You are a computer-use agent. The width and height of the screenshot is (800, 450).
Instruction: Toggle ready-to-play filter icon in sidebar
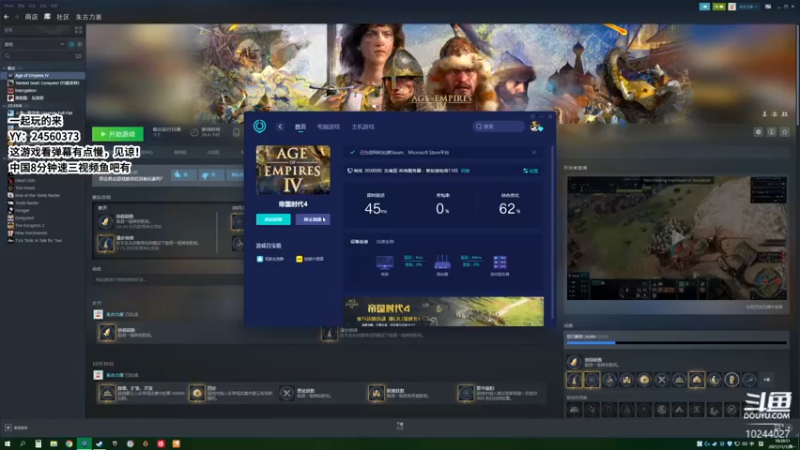[x=79, y=44]
